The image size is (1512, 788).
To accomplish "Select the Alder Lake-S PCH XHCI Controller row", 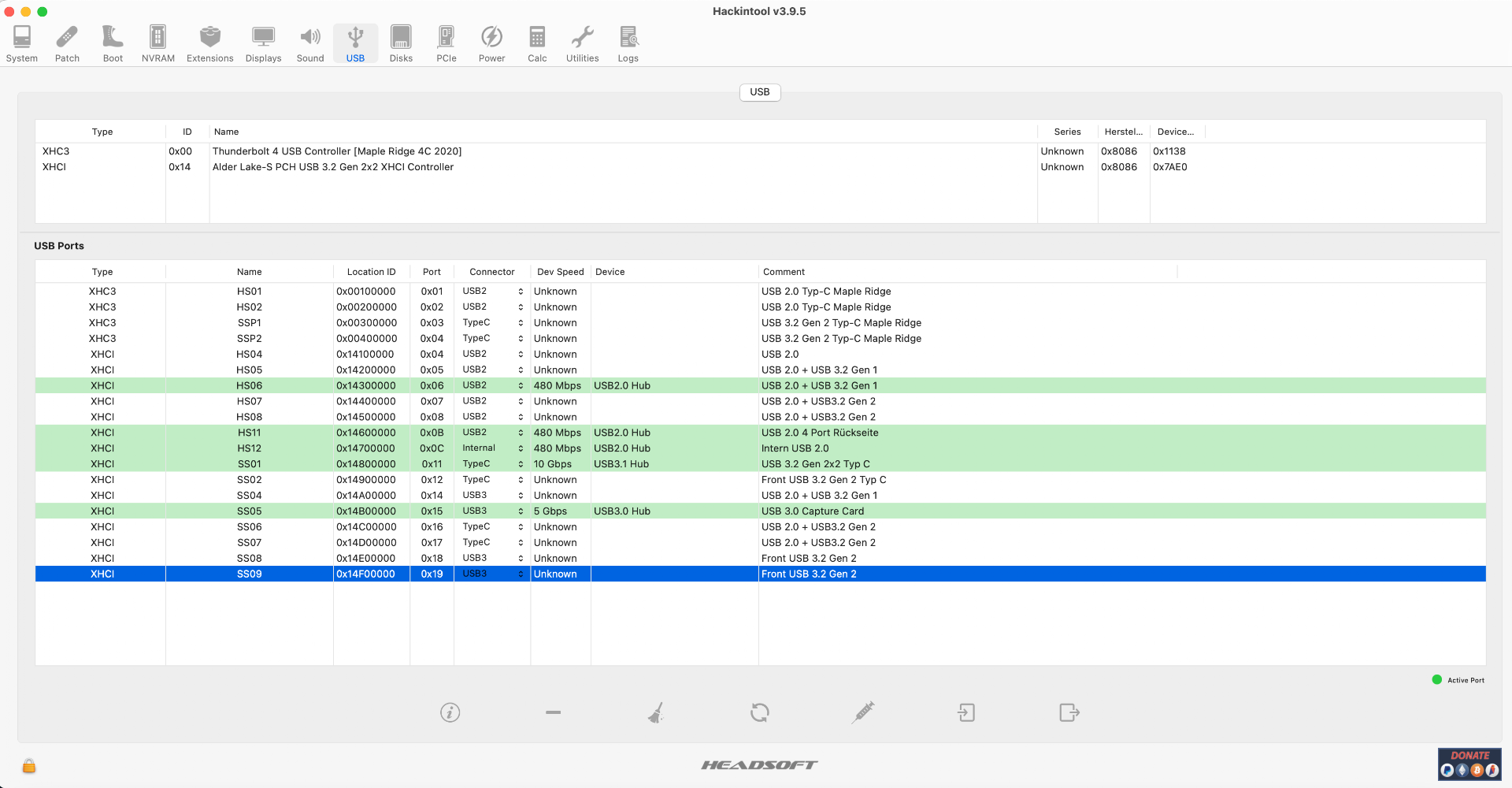I will tap(760, 167).
